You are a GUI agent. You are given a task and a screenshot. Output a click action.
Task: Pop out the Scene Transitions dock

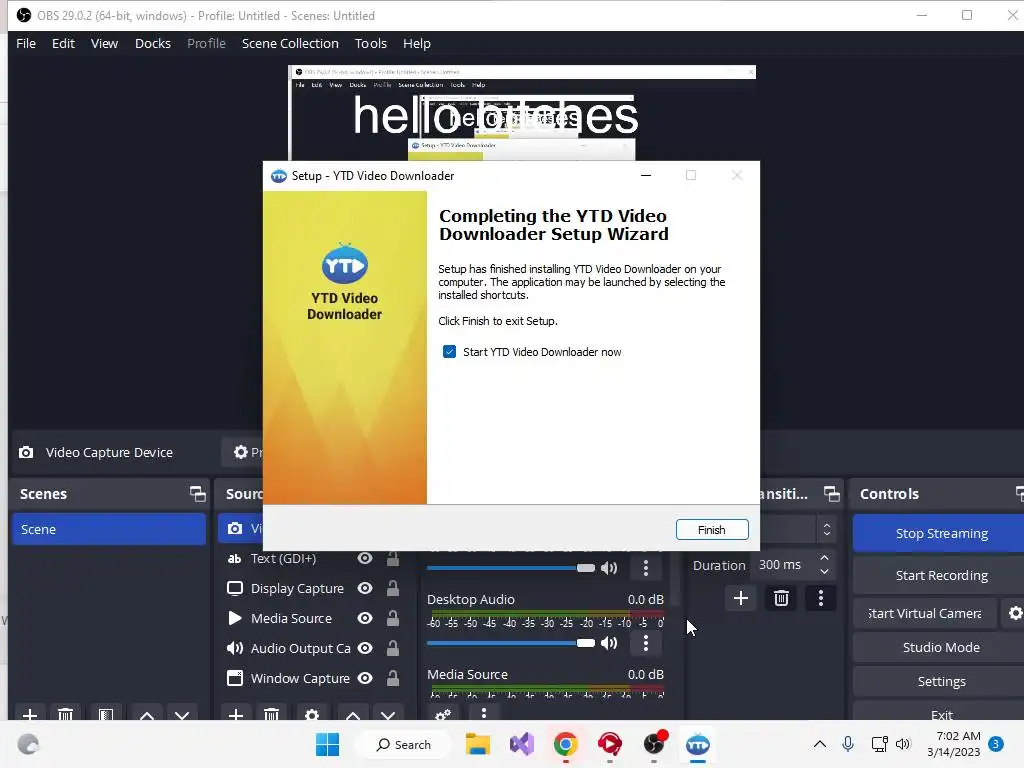pyautogui.click(x=832, y=494)
